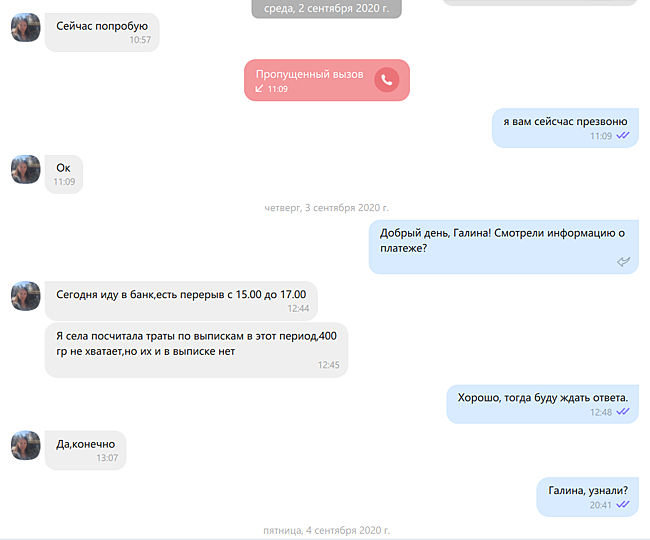
Task: Click the "пятница, 4 сентября 2020 г." date separator
Action: [327, 530]
